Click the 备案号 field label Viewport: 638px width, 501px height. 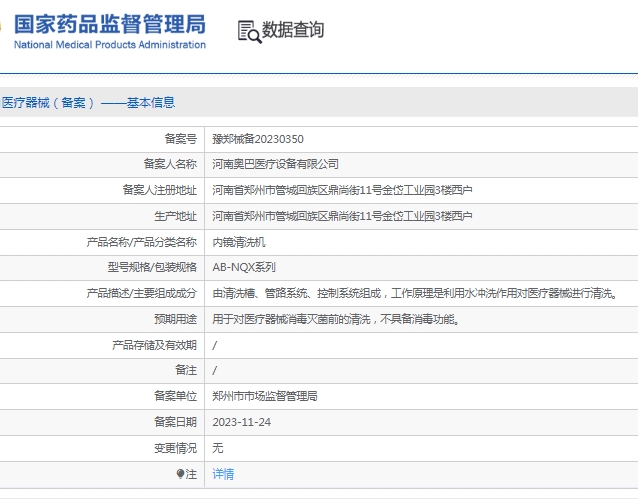coord(181,139)
